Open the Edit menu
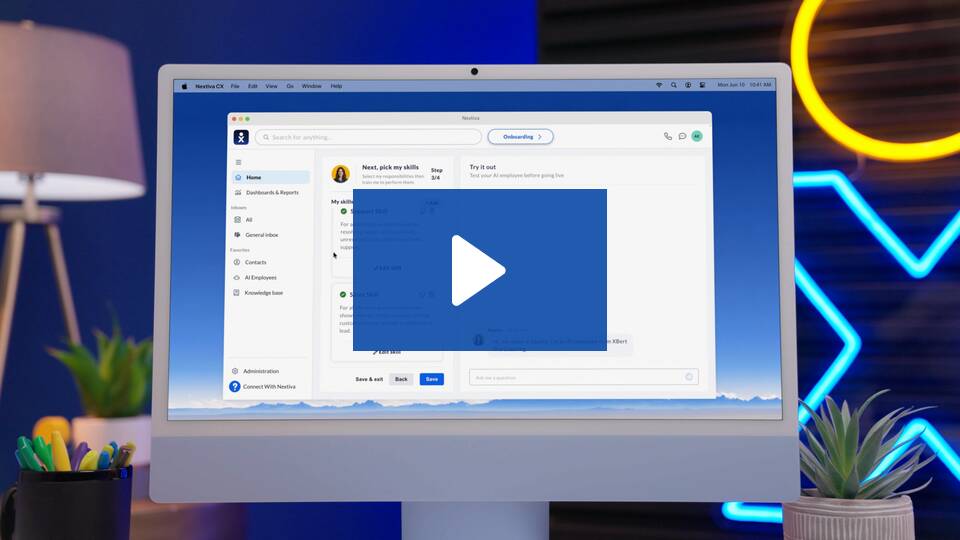960x540 pixels. pyautogui.click(x=252, y=86)
